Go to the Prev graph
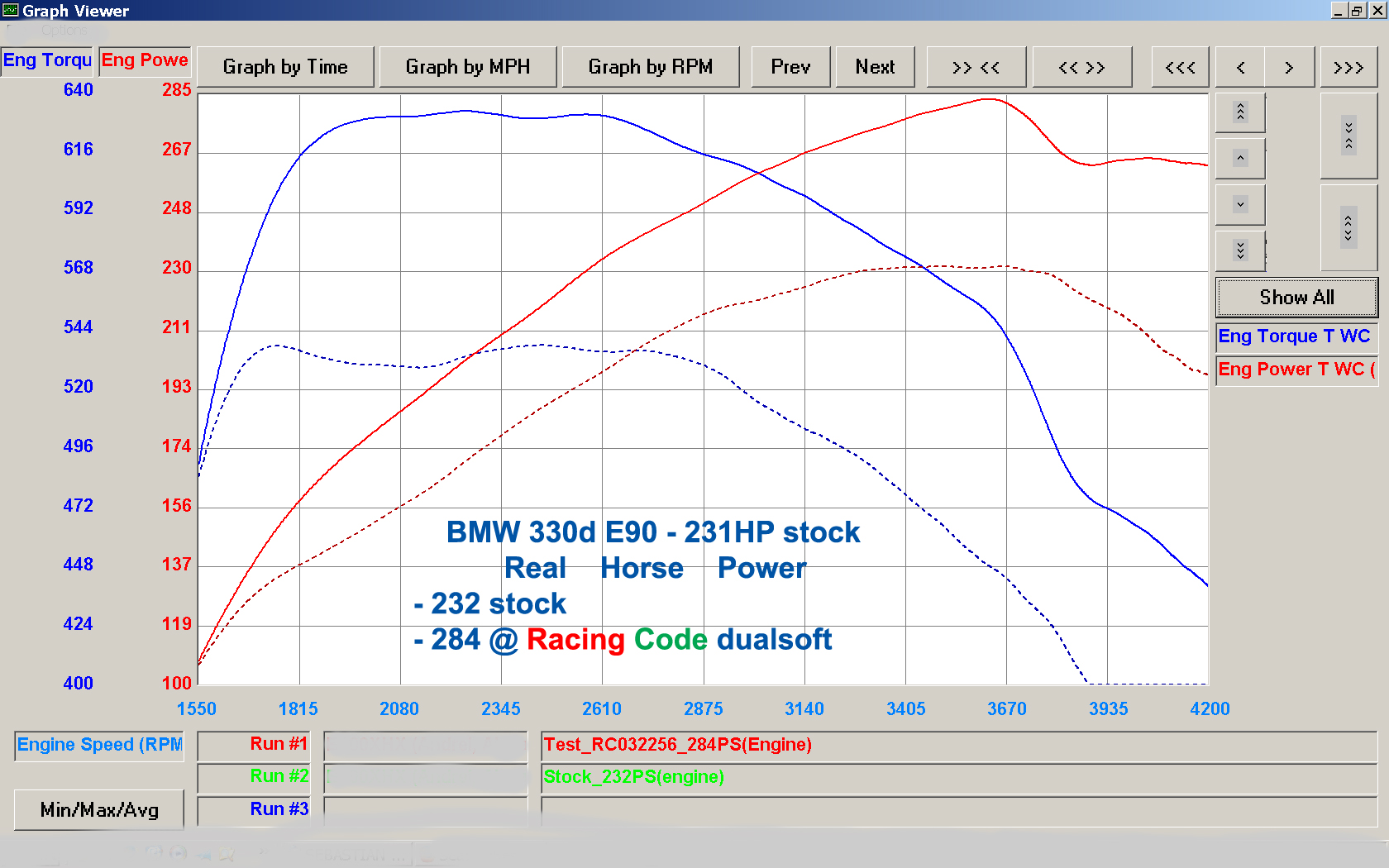The image size is (1389, 868). click(790, 67)
